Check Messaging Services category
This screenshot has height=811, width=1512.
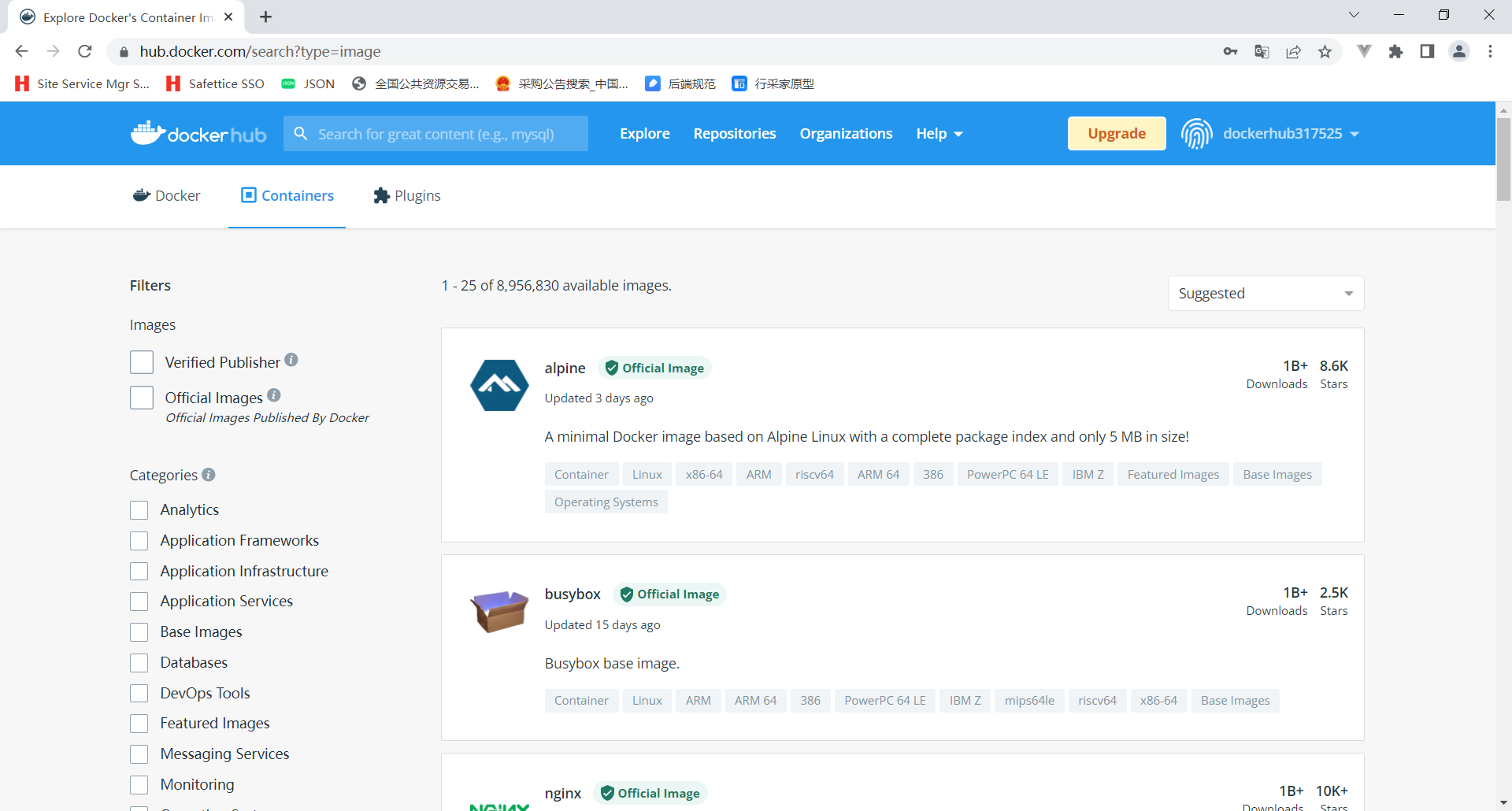[x=139, y=754]
